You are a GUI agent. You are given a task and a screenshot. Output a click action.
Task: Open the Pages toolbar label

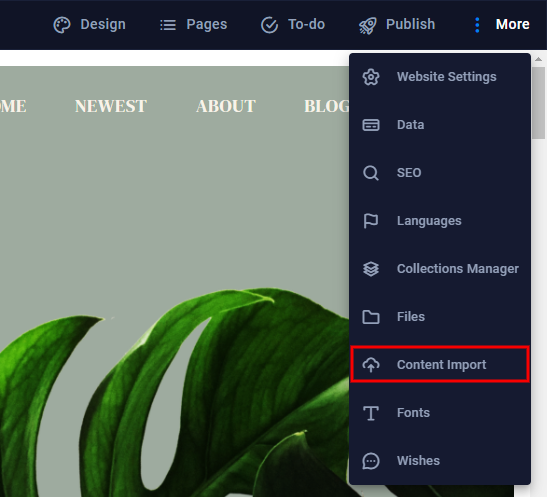coord(207,25)
